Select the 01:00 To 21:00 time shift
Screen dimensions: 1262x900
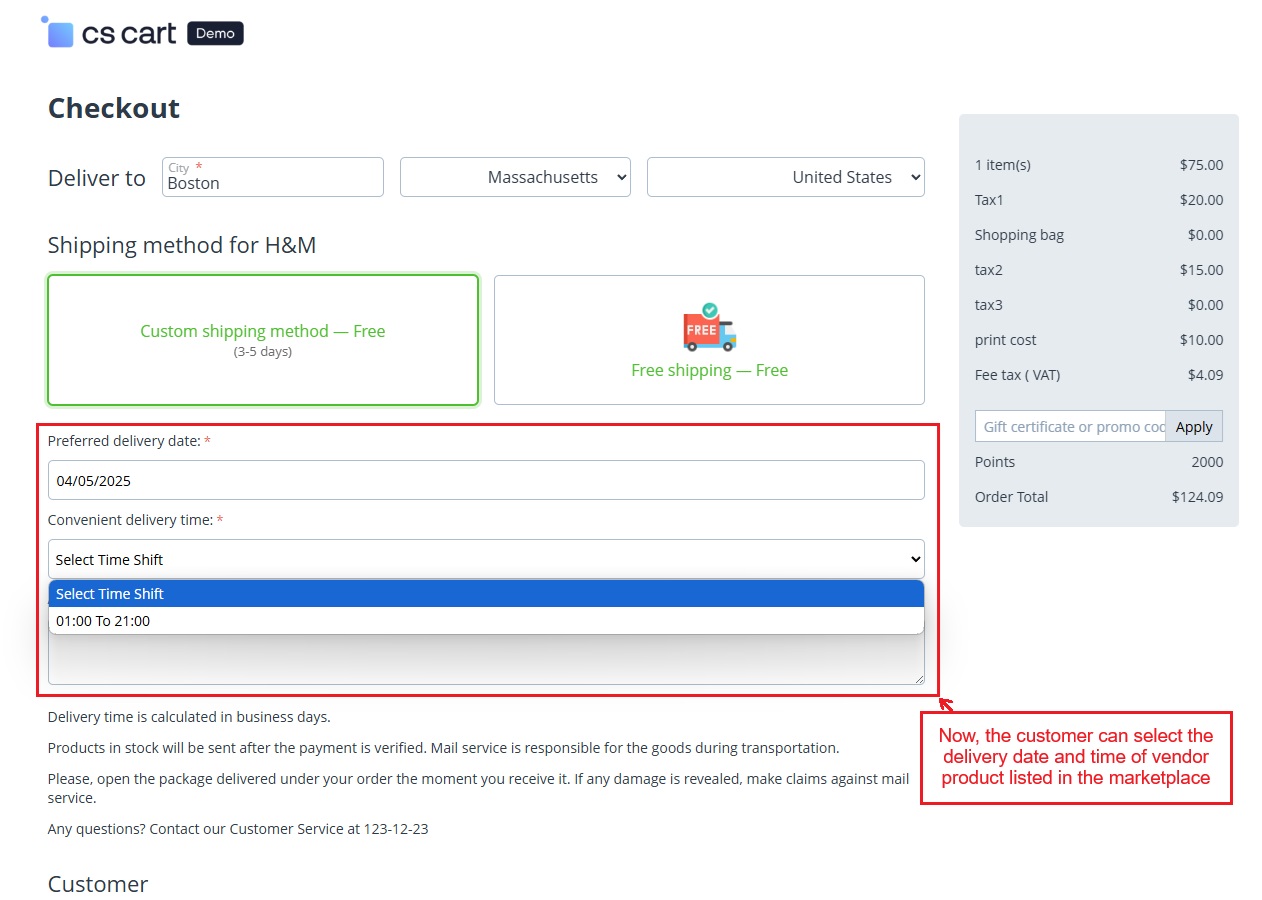[486, 621]
